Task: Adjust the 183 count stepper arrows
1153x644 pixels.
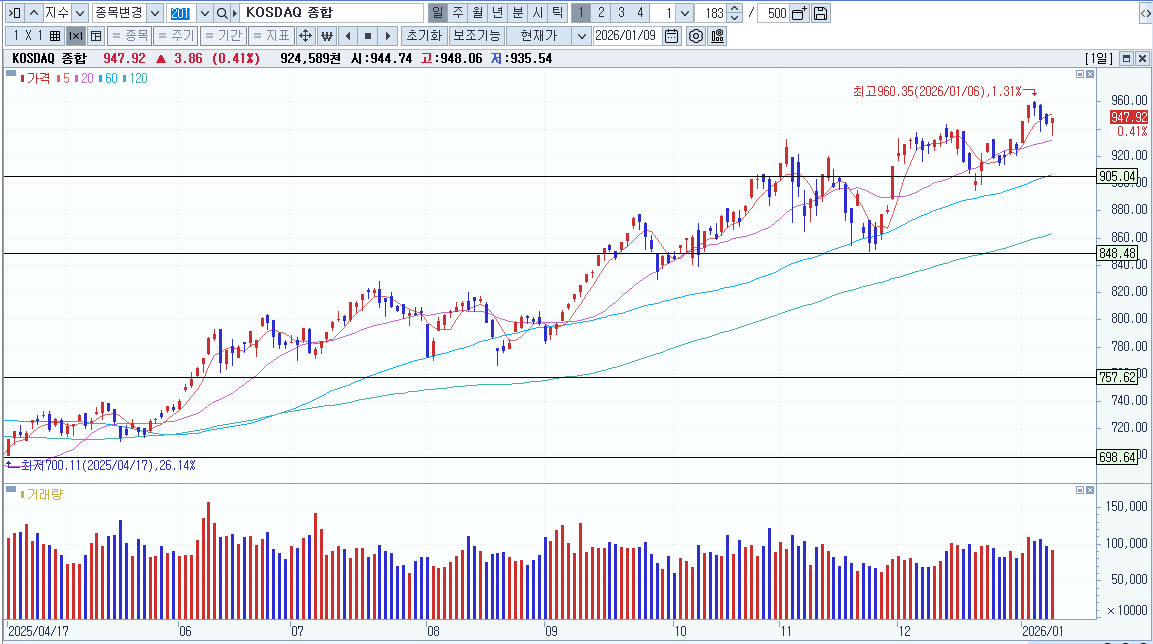Action: coord(734,12)
